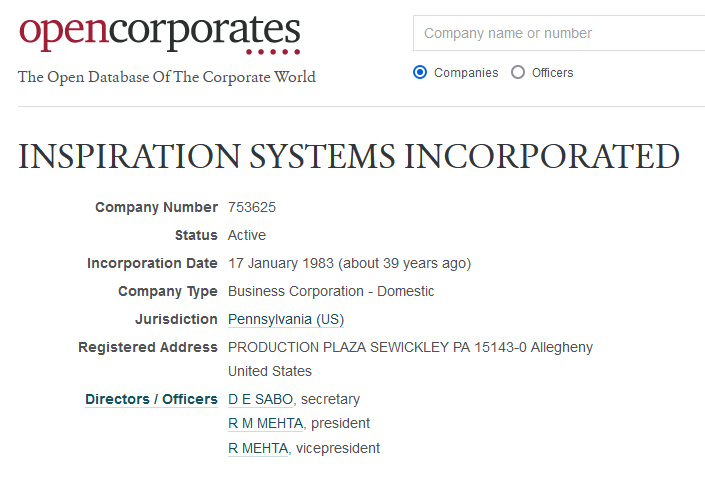The width and height of the screenshot is (705, 479).
Task: Click the company name search field
Action: pyautogui.click(x=560, y=33)
